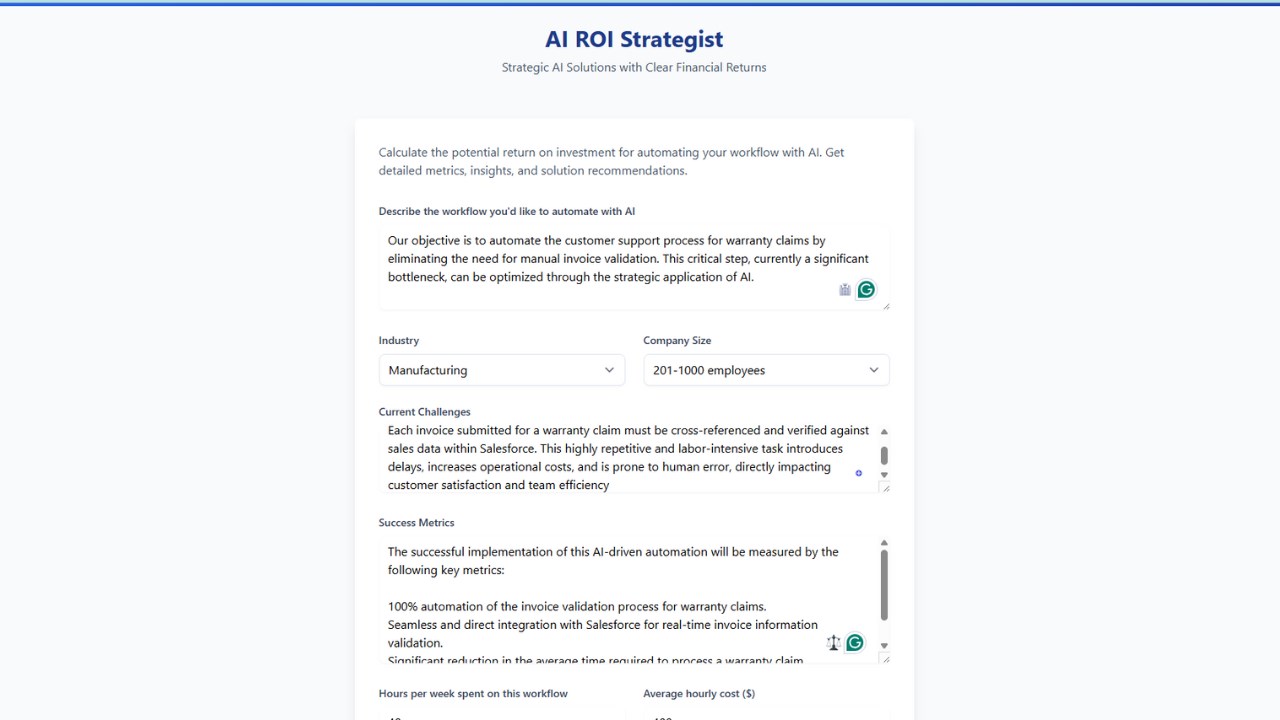Click the chevron arrow of the Industry select
This screenshot has height=720, width=1280.
pos(609,370)
